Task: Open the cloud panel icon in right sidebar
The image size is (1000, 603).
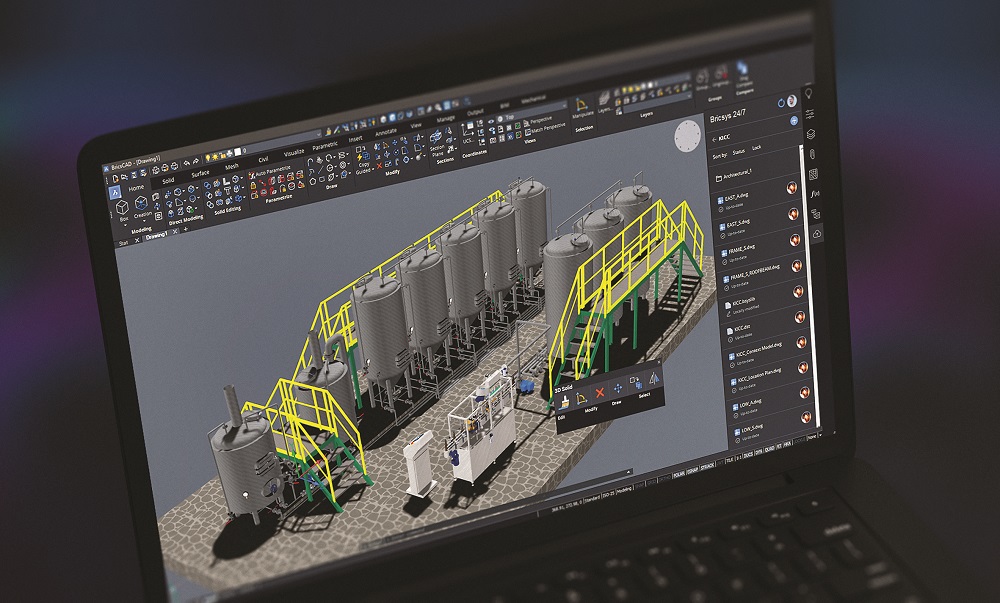Action: [817, 233]
